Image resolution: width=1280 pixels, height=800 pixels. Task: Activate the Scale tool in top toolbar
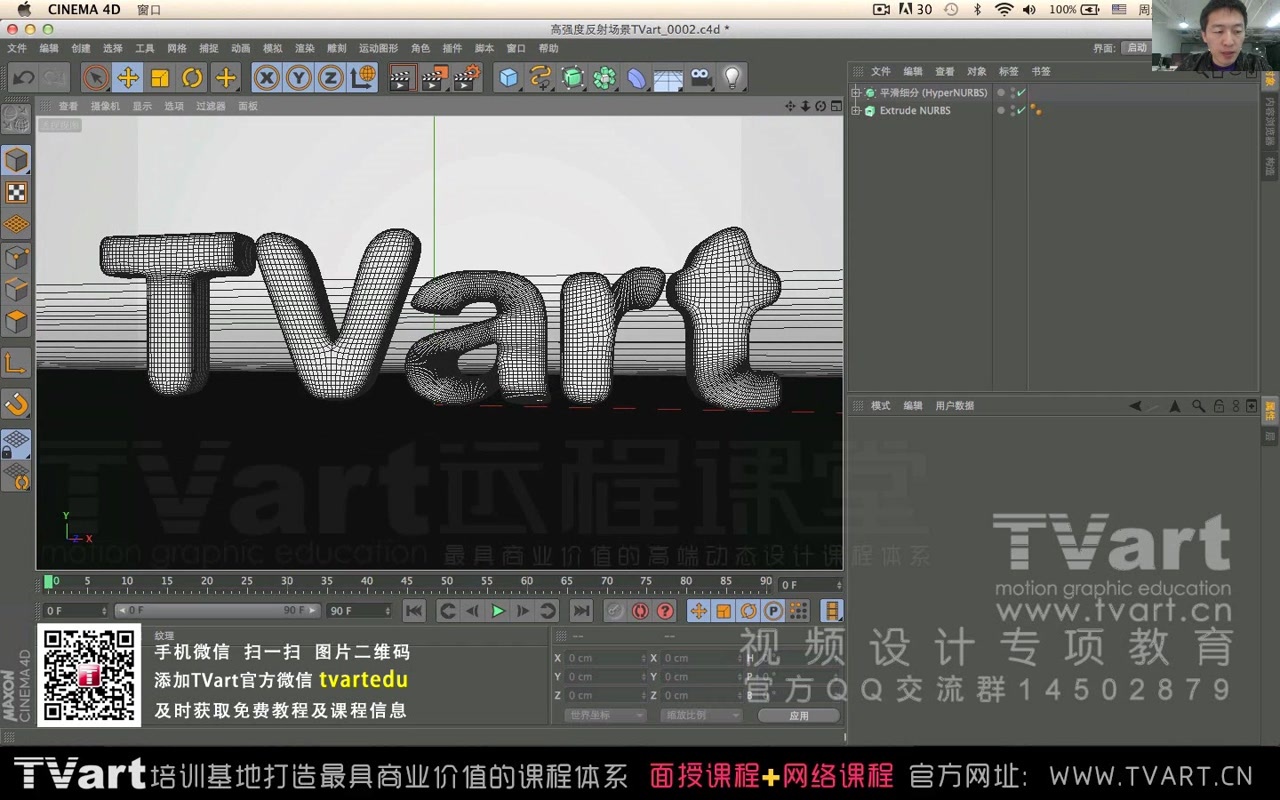(159, 77)
